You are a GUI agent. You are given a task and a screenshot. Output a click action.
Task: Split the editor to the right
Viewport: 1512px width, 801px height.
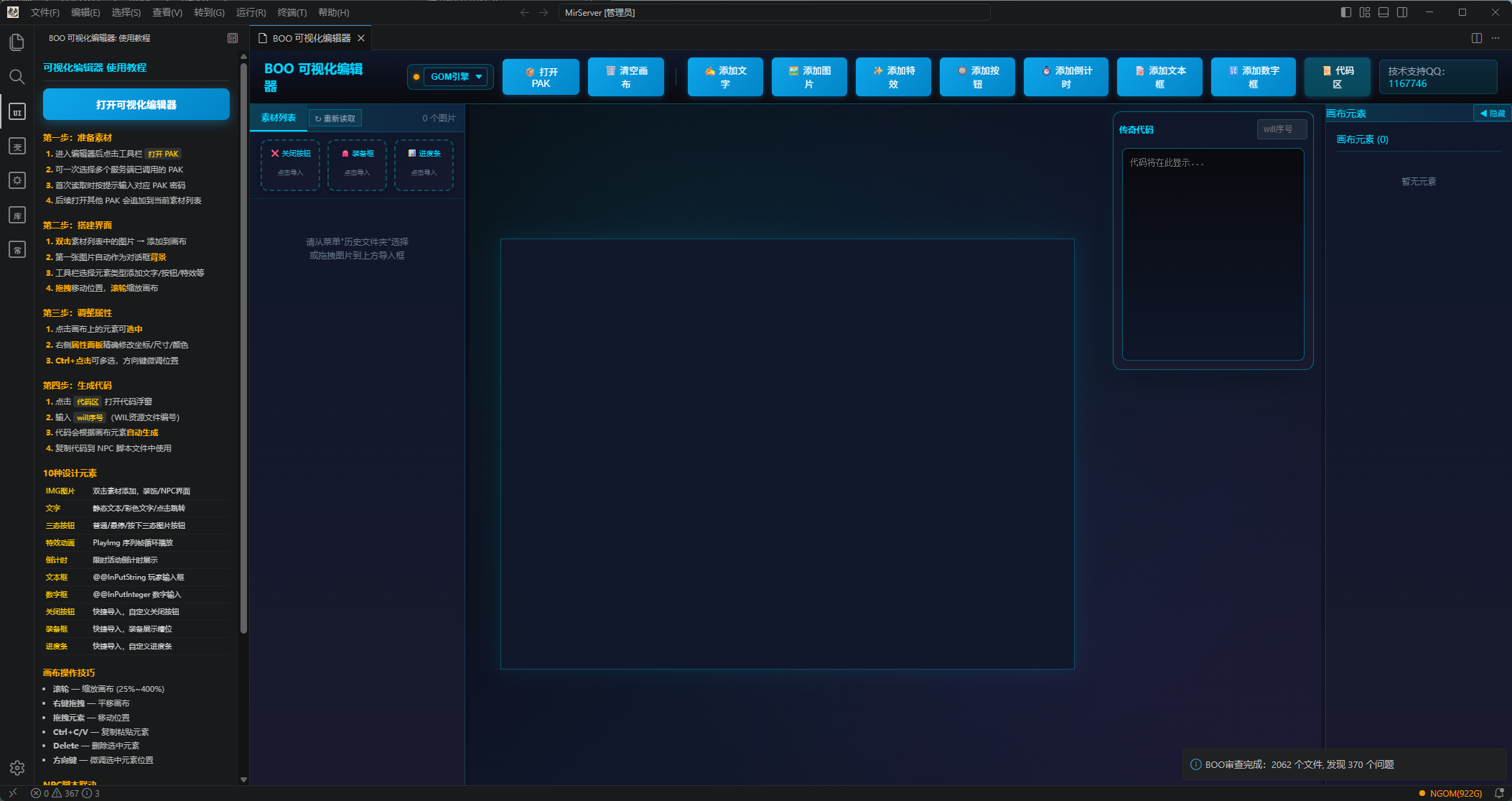(x=1477, y=38)
